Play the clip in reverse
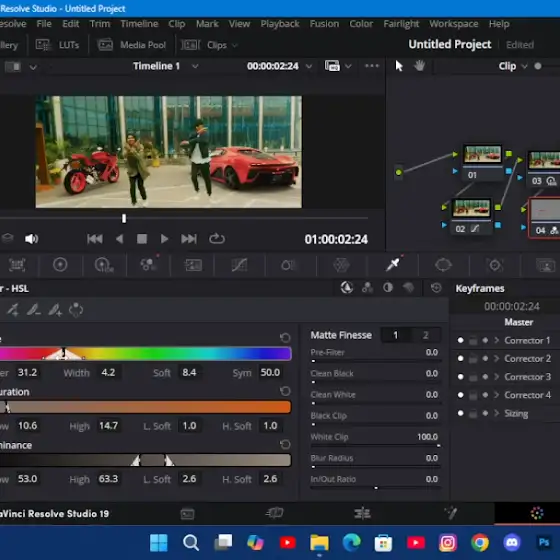Image resolution: width=560 pixels, height=560 pixels. tap(120, 239)
